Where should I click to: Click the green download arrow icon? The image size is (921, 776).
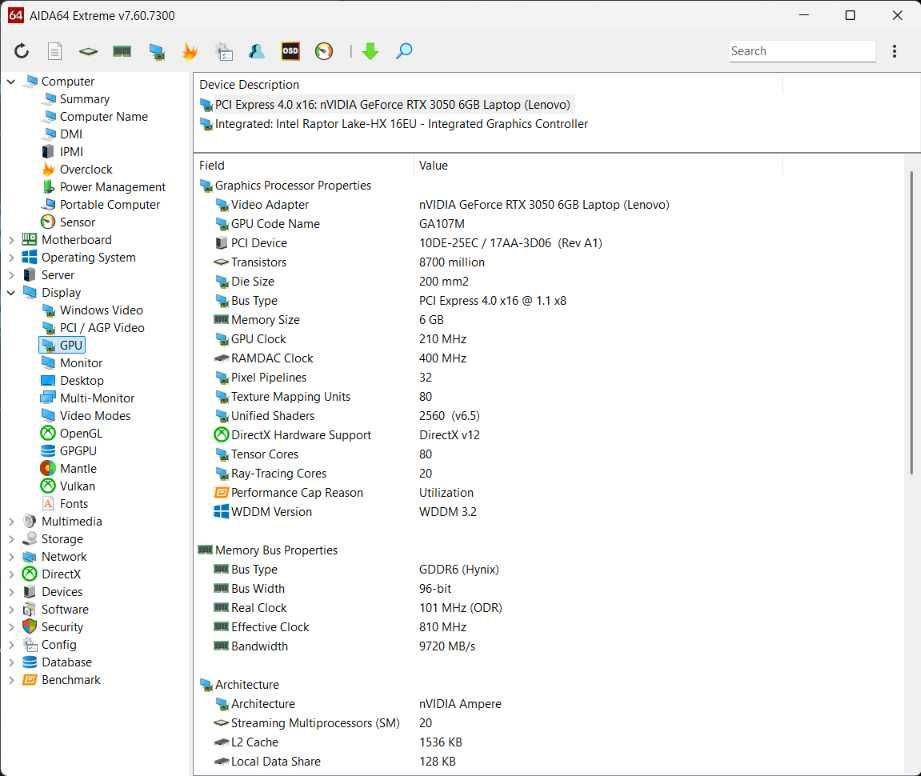pyautogui.click(x=370, y=51)
